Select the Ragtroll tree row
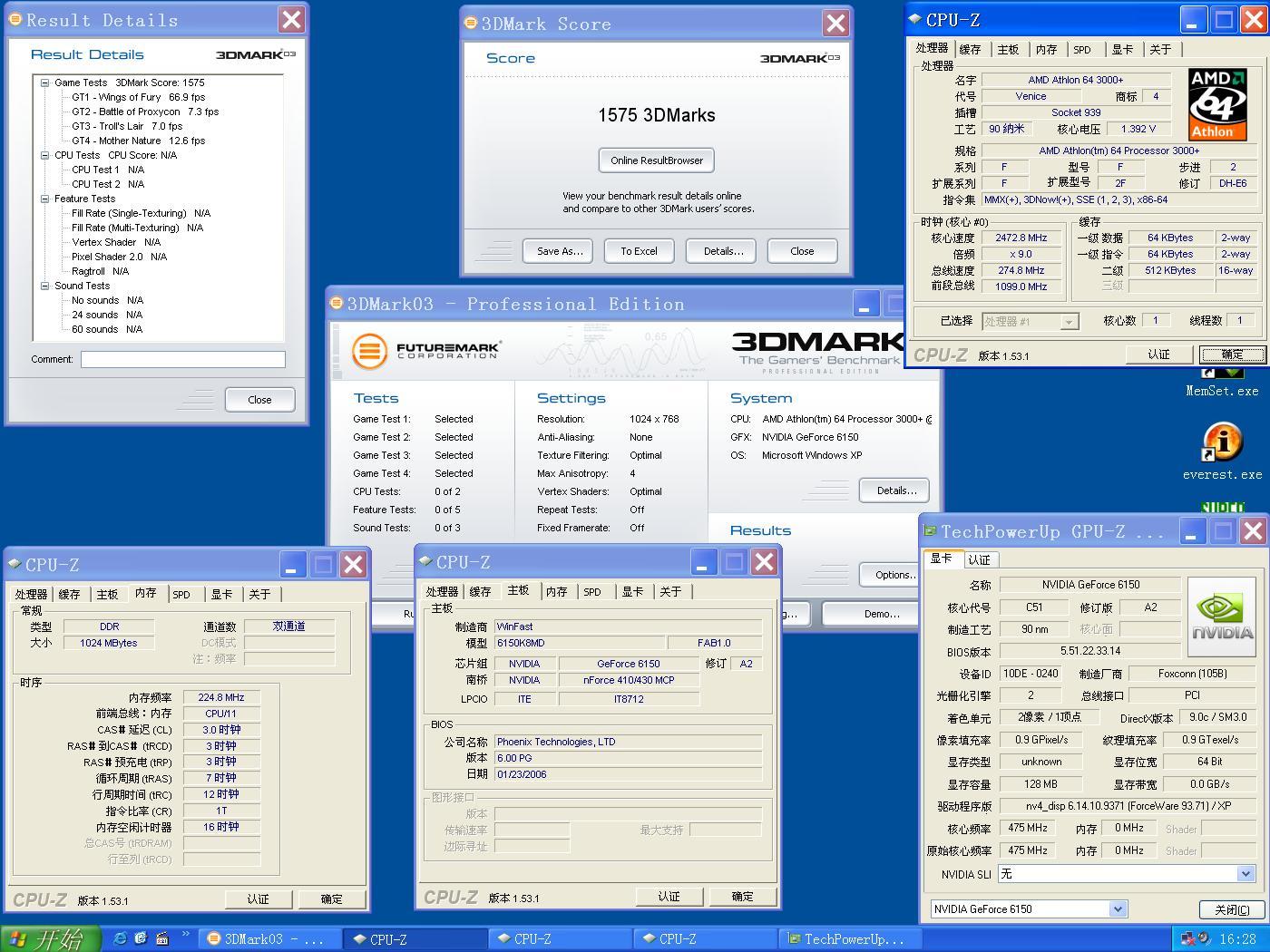The width and height of the screenshot is (1270, 952). click(100, 271)
